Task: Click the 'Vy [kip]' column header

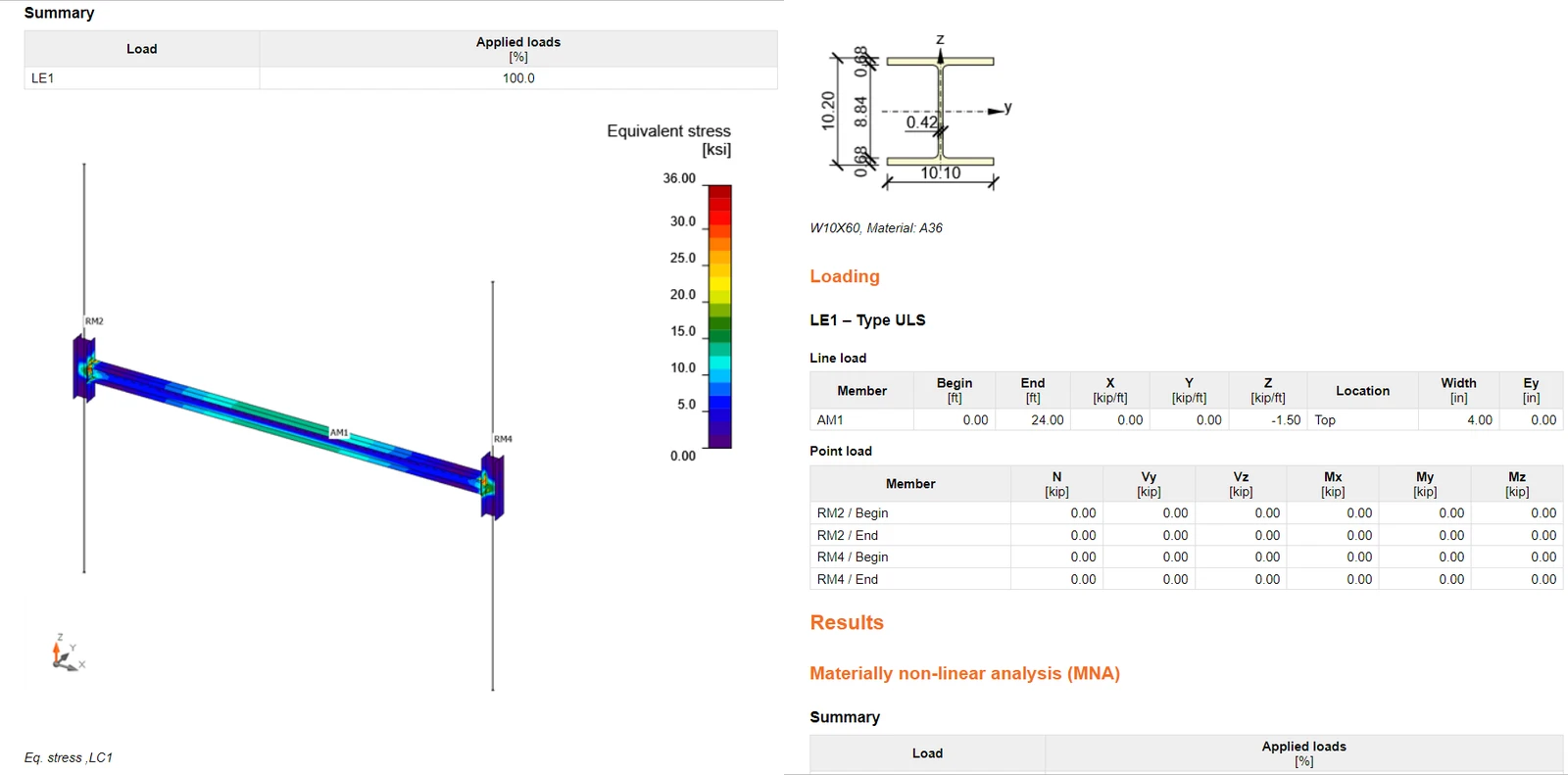Action: click(x=1149, y=484)
